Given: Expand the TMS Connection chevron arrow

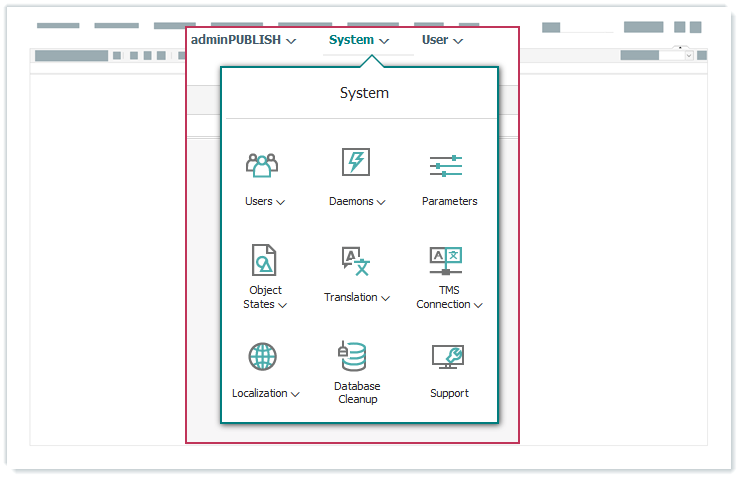Looking at the screenshot, I should pos(478,305).
